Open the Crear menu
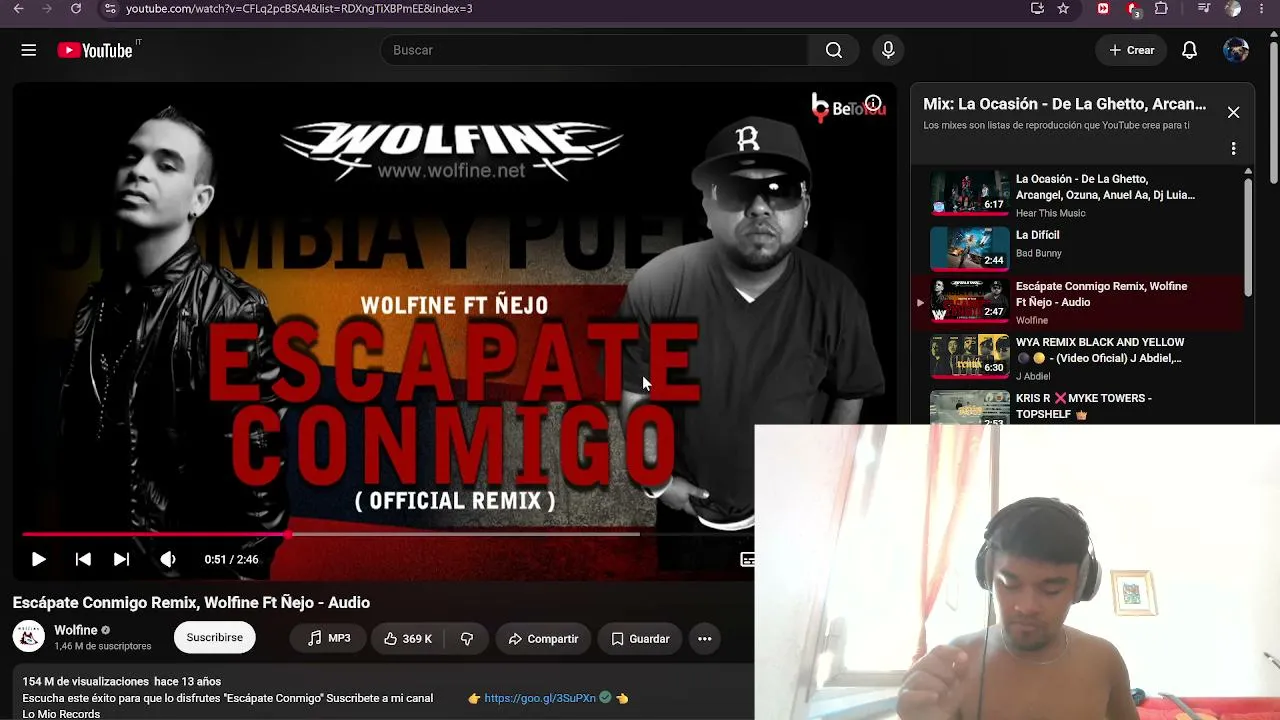The image size is (1280, 720). [1131, 50]
